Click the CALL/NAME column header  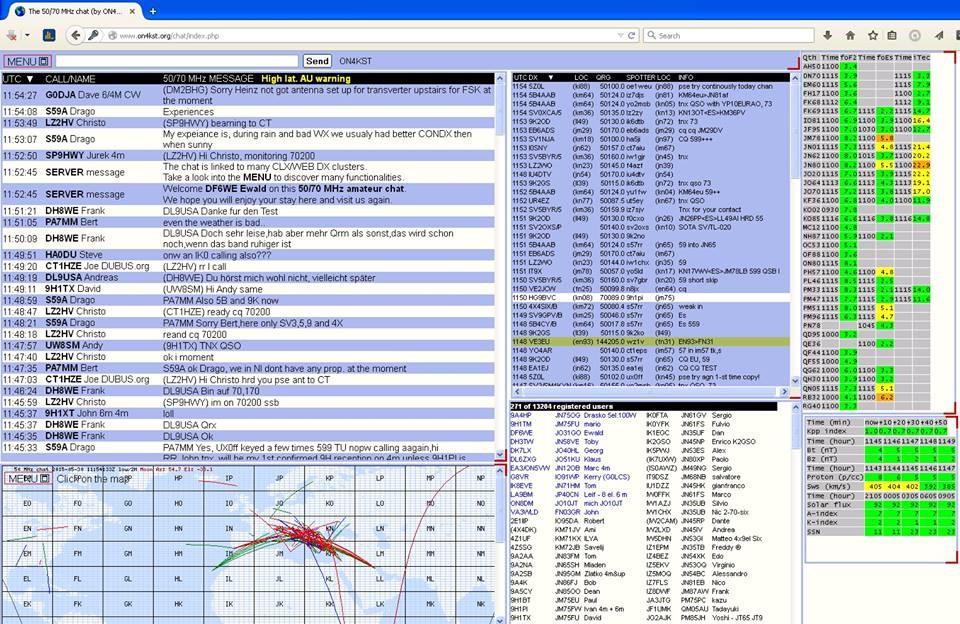70,79
